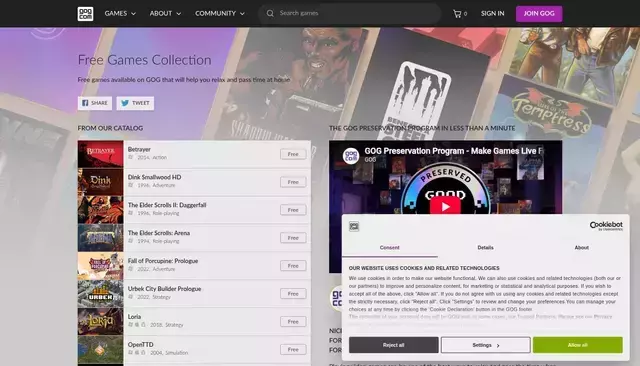This screenshot has width=640, height=366.
Task: Open Loria game thumbnail
Action: pyautogui.click(x=100, y=322)
